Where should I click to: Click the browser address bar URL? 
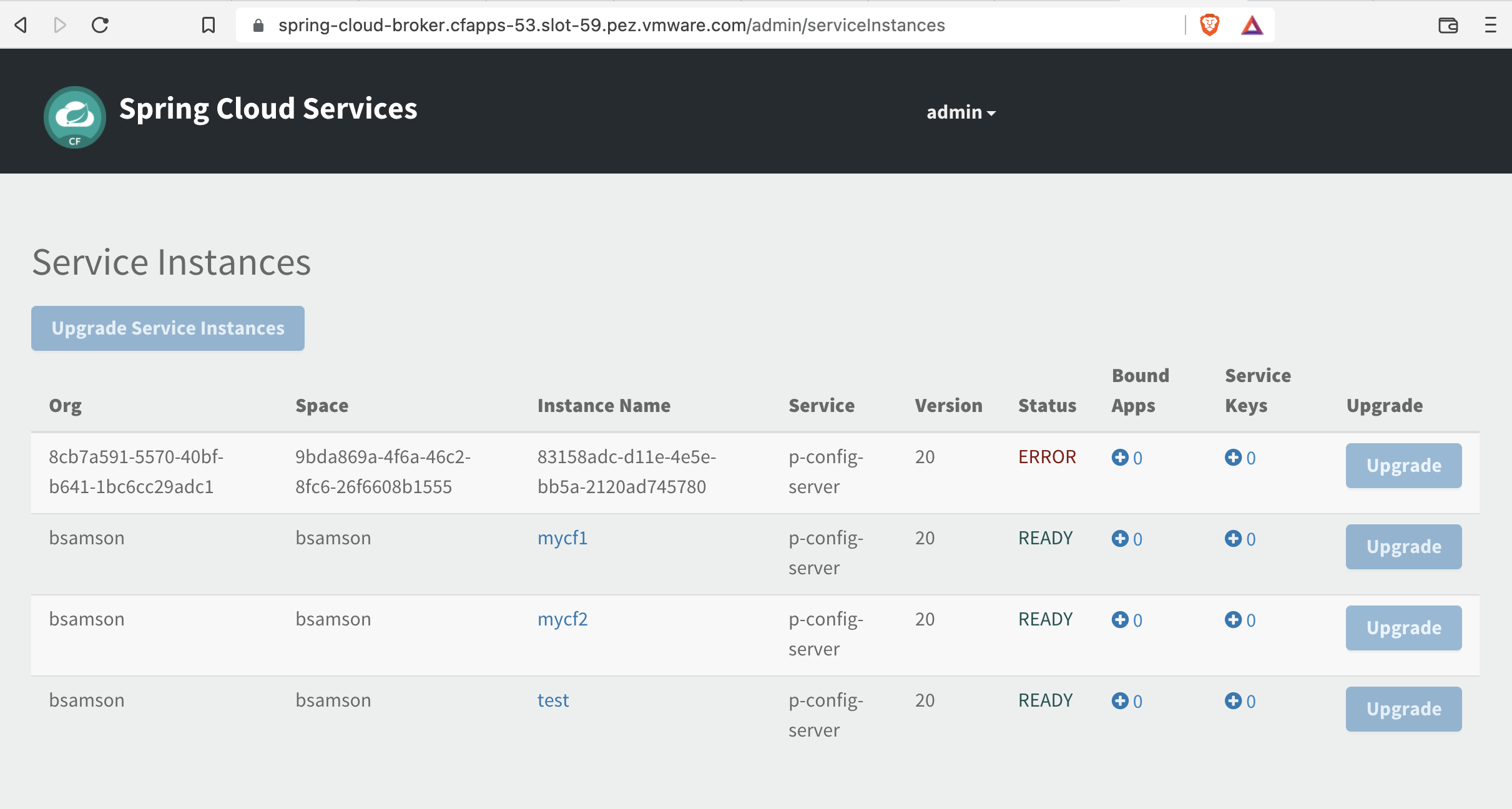611,25
